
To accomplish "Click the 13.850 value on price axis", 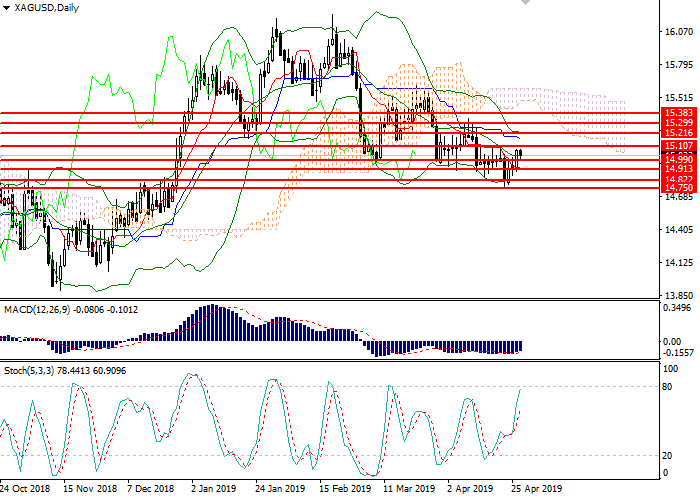I will tap(677, 297).
